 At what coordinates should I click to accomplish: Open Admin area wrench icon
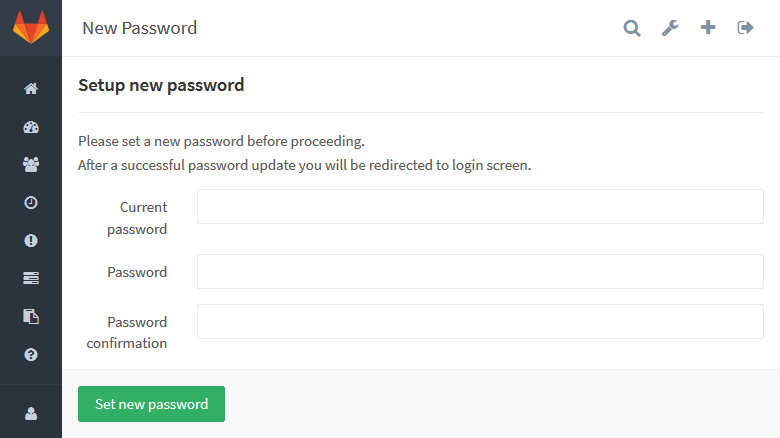tap(670, 28)
